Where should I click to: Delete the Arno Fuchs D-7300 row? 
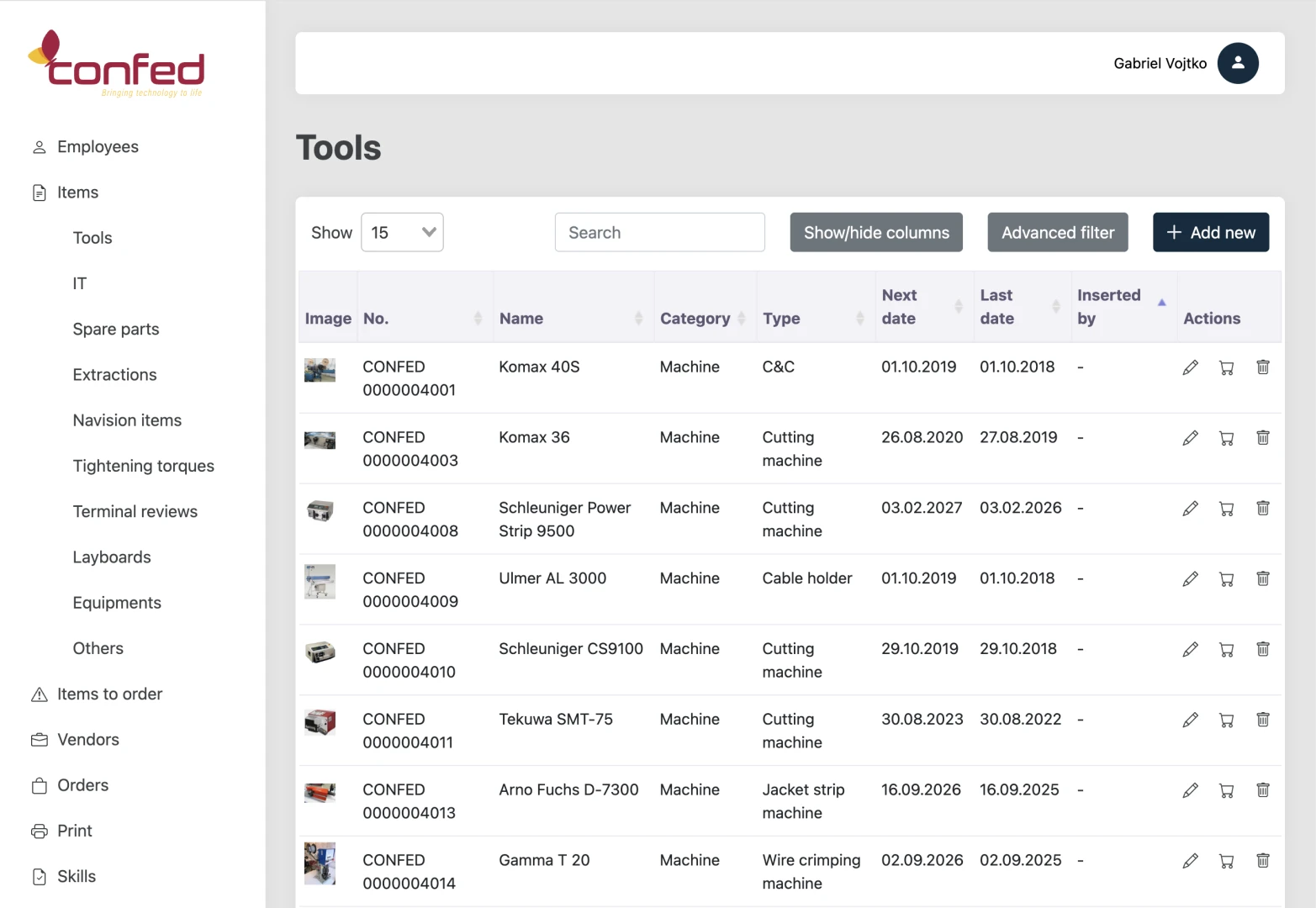pos(1263,791)
